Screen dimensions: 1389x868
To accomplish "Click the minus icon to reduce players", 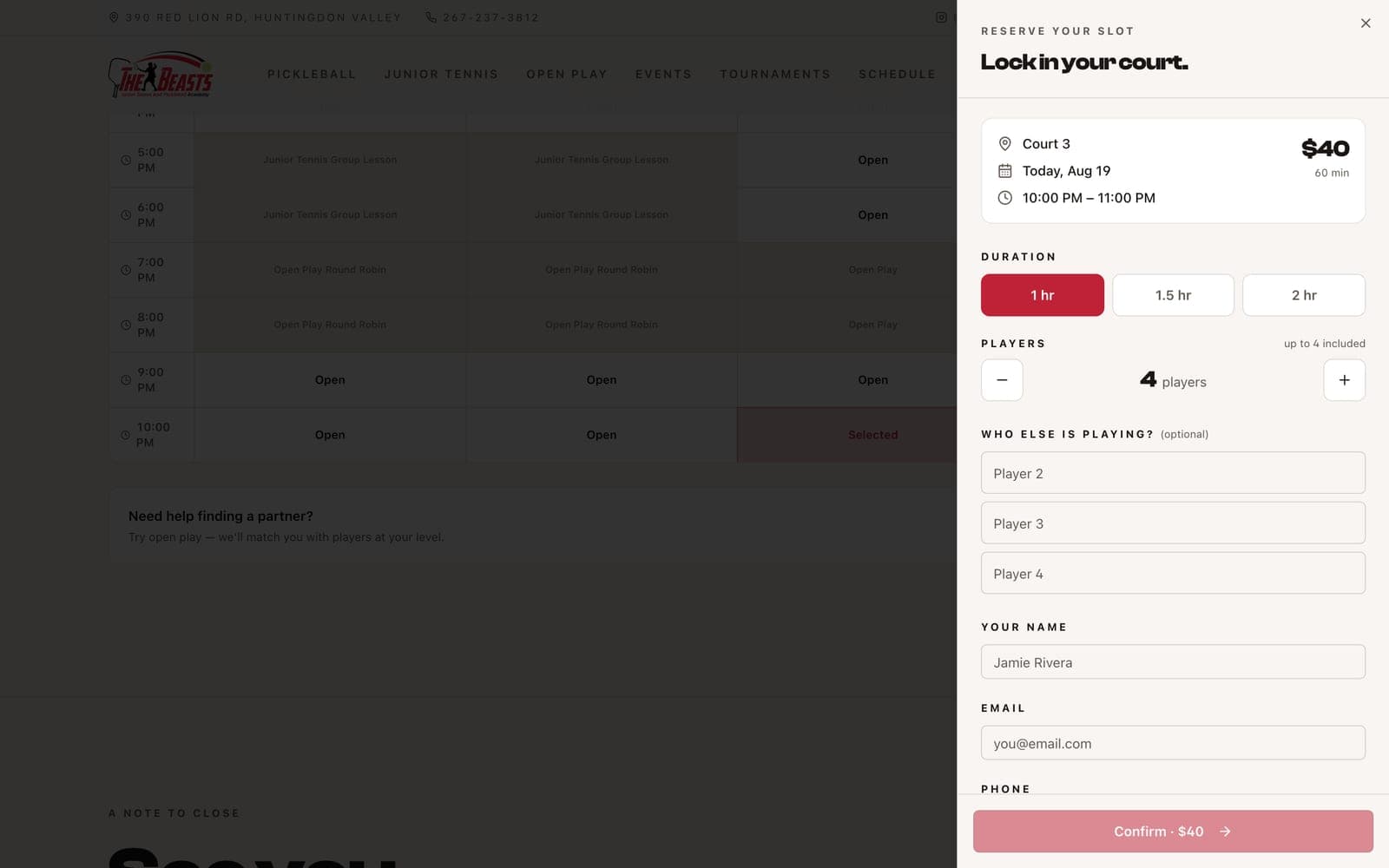I will [1002, 380].
